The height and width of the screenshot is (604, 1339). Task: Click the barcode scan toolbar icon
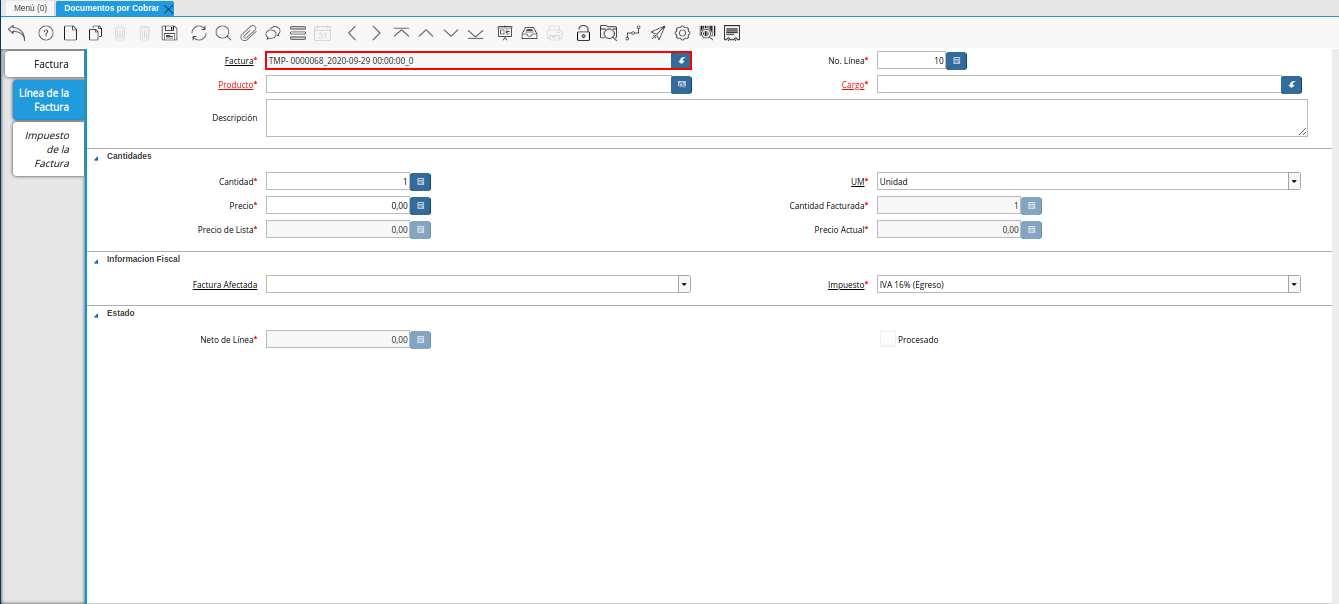point(708,33)
